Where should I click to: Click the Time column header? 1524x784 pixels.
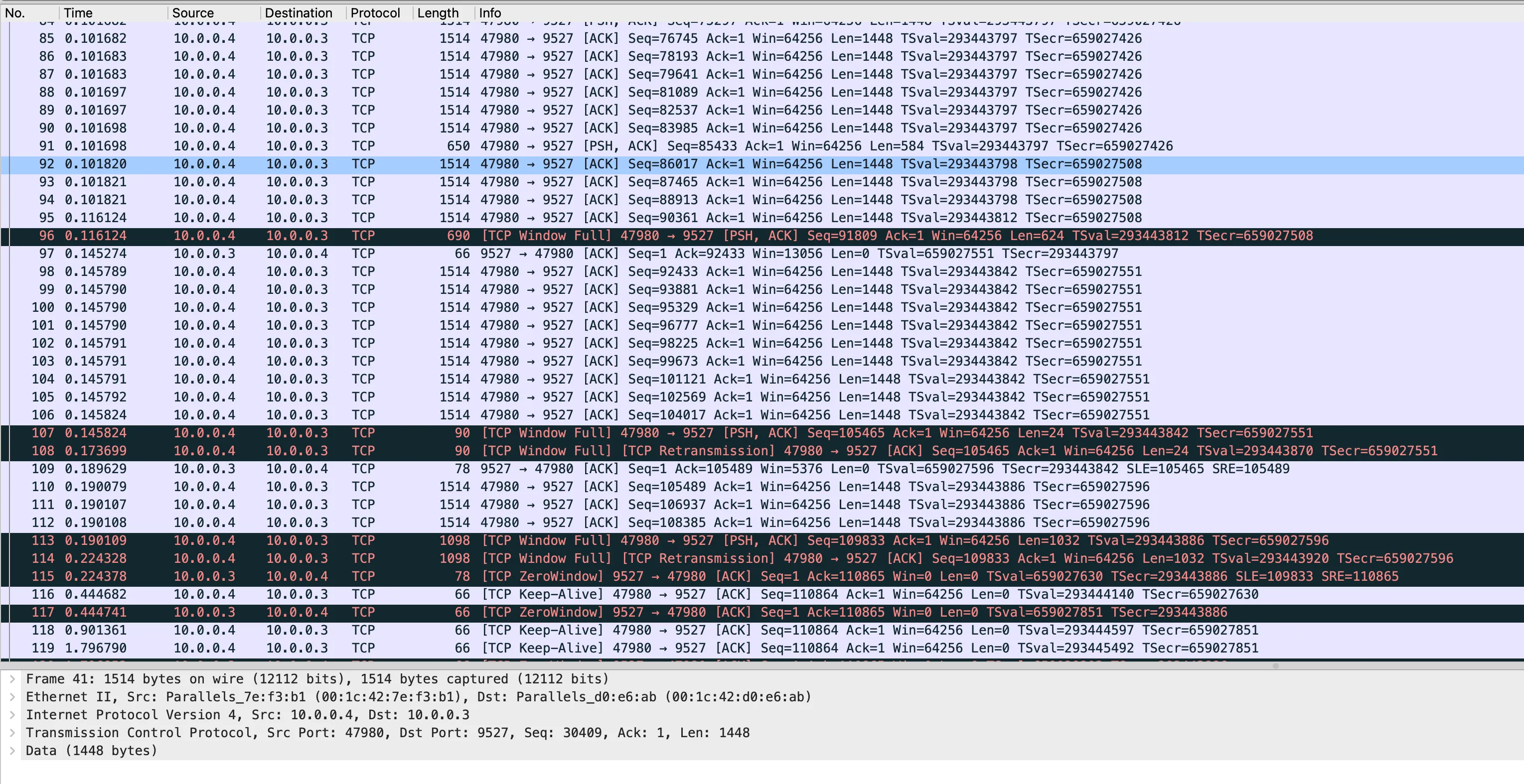click(x=78, y=12)
